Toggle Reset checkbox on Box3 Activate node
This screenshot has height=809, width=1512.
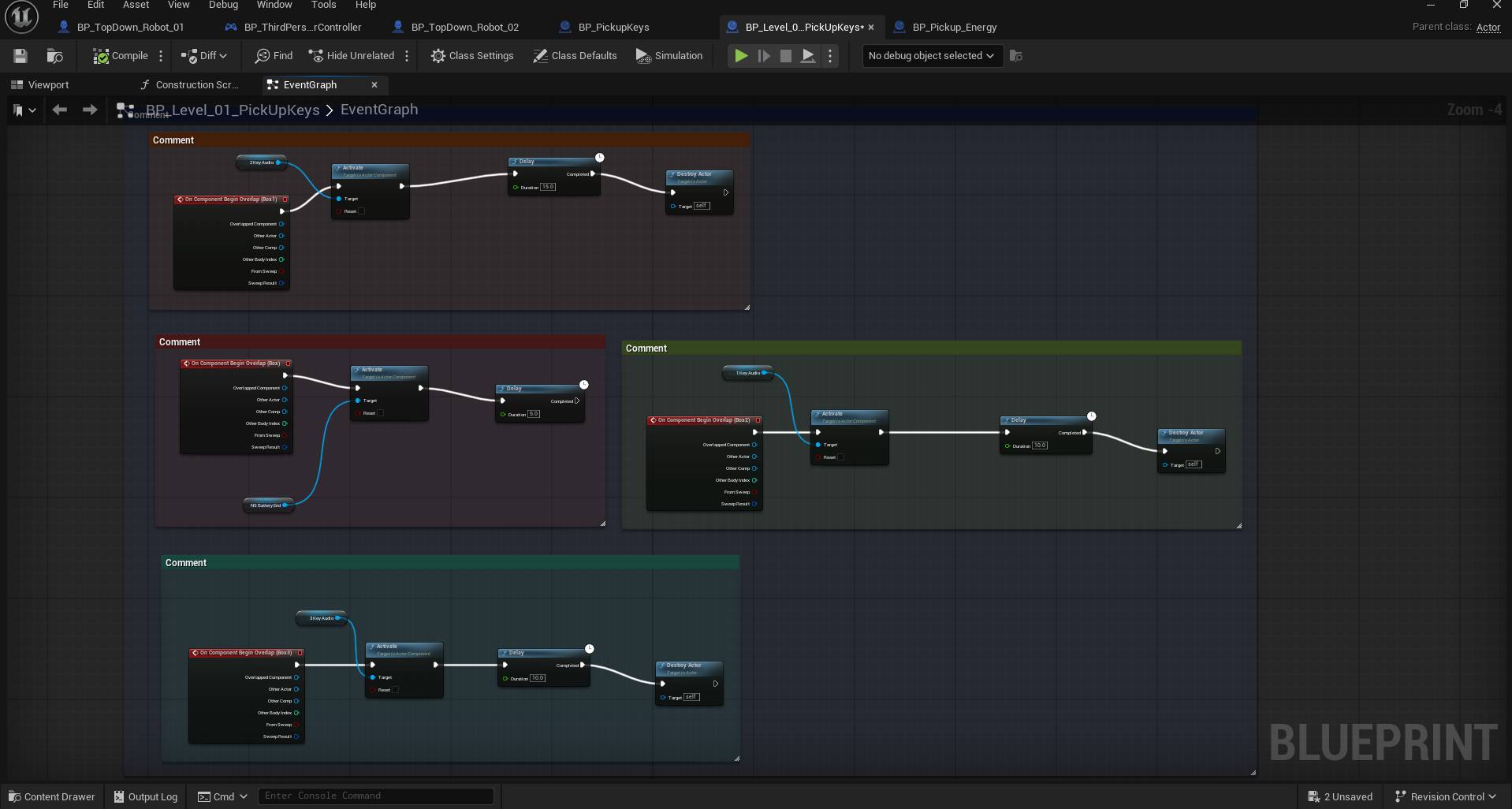[395, 690]
